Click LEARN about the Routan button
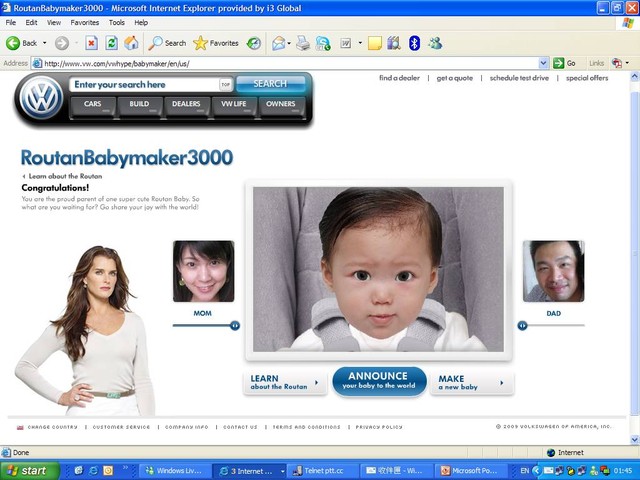Image resolution: width=640 pixels, height=480 pixels. click(x=284, y=382)
